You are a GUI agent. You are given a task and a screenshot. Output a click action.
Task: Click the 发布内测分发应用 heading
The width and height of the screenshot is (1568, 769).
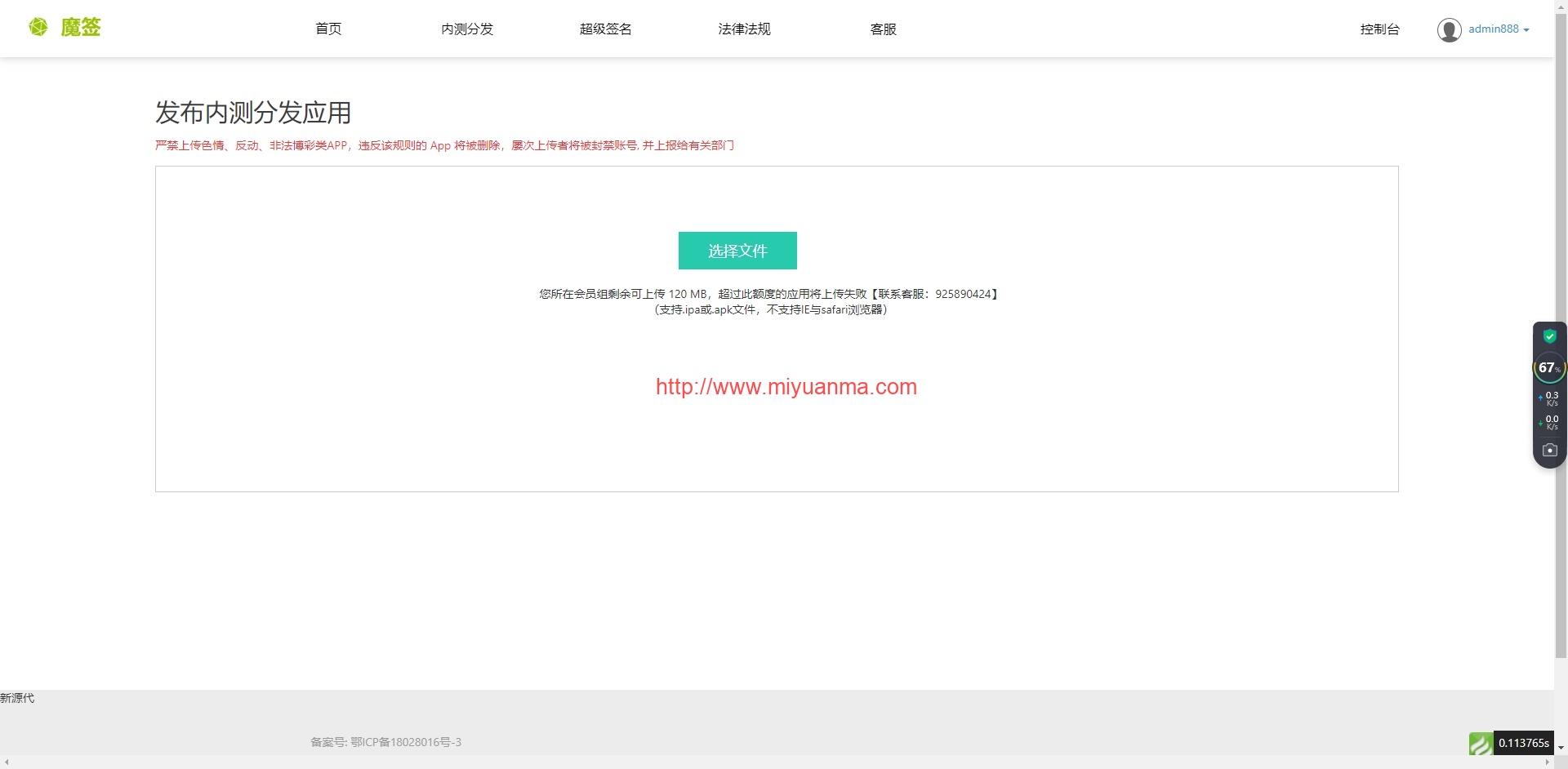pyautogui.click(x=253, y=113)
